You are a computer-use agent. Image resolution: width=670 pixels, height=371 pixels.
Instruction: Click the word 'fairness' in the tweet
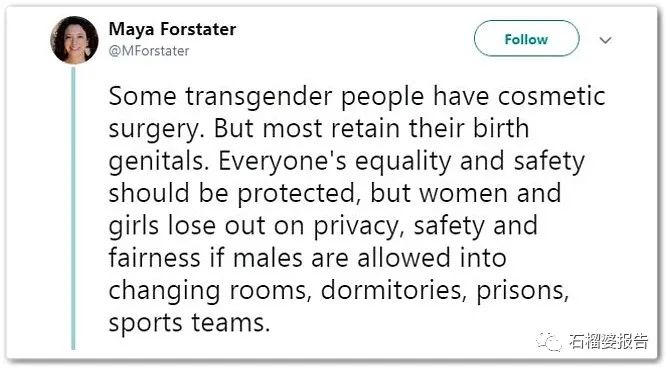pyautogui.click(x=154, y=258)
